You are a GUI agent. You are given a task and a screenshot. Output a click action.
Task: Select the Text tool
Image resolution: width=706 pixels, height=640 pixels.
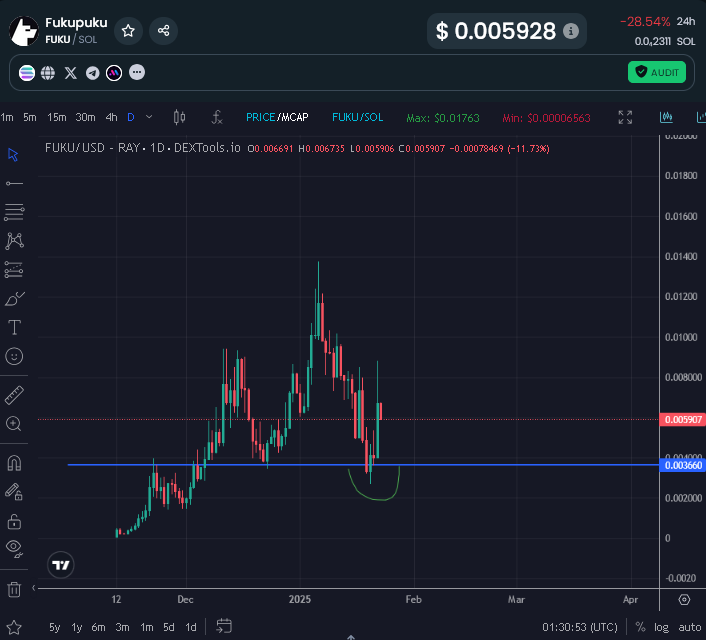point(14,327)
